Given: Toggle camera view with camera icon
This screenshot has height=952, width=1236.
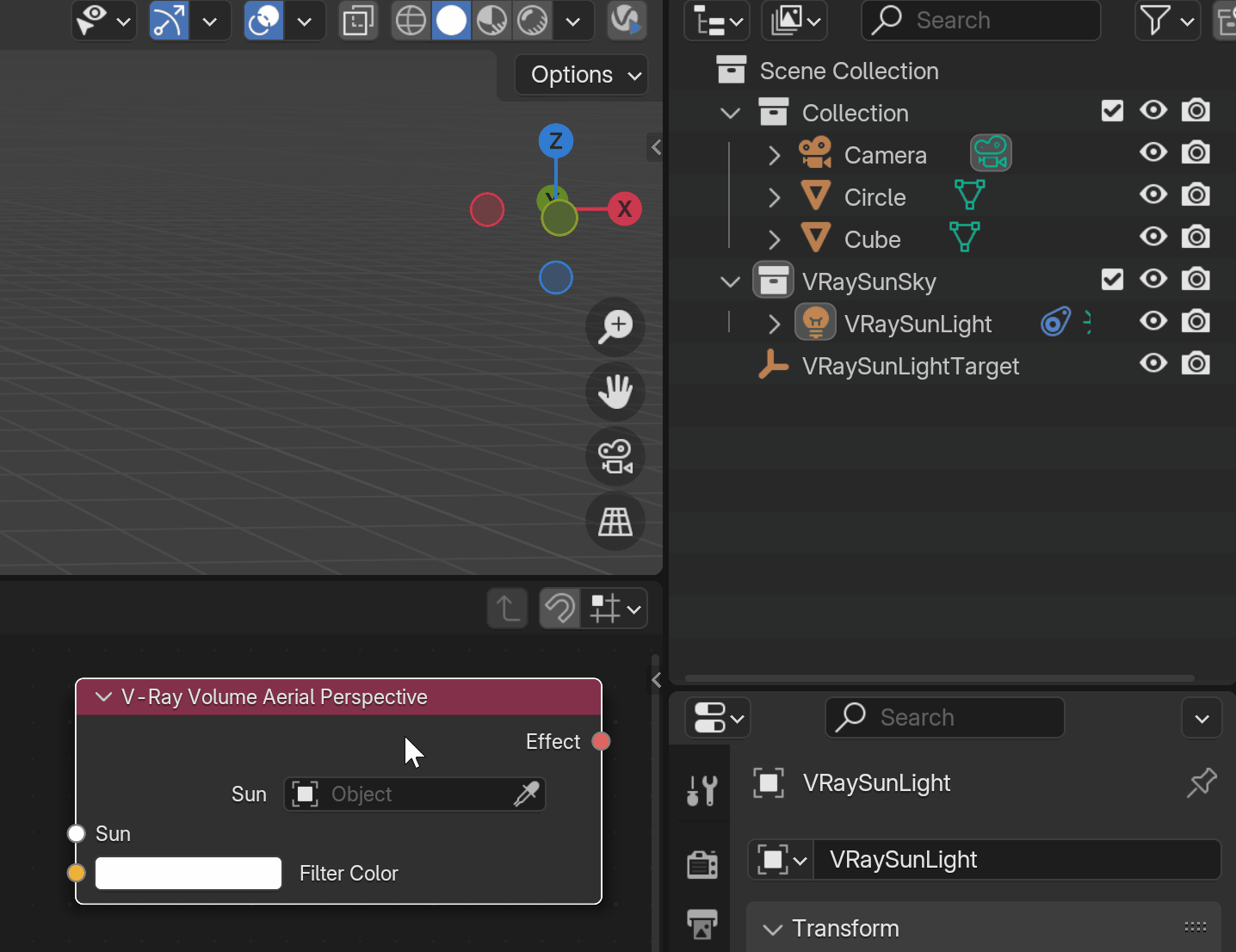Looking at the screenshot, I should 615,456.
